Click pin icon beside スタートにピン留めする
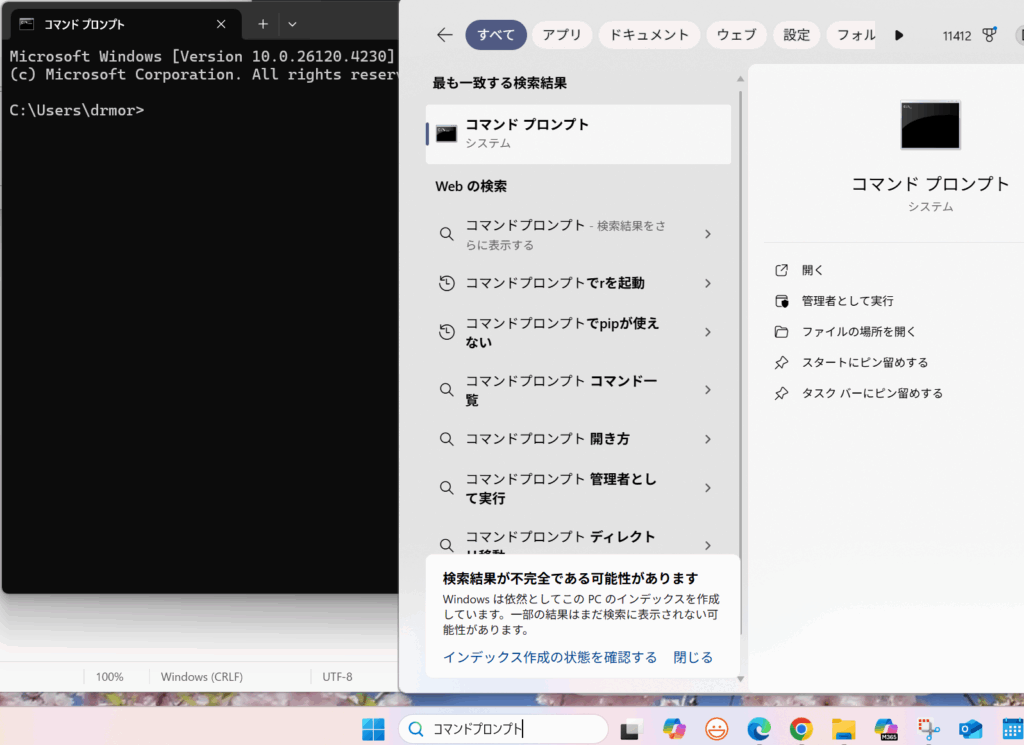Screen dimensions: 1024x745 tap(781, 362)
